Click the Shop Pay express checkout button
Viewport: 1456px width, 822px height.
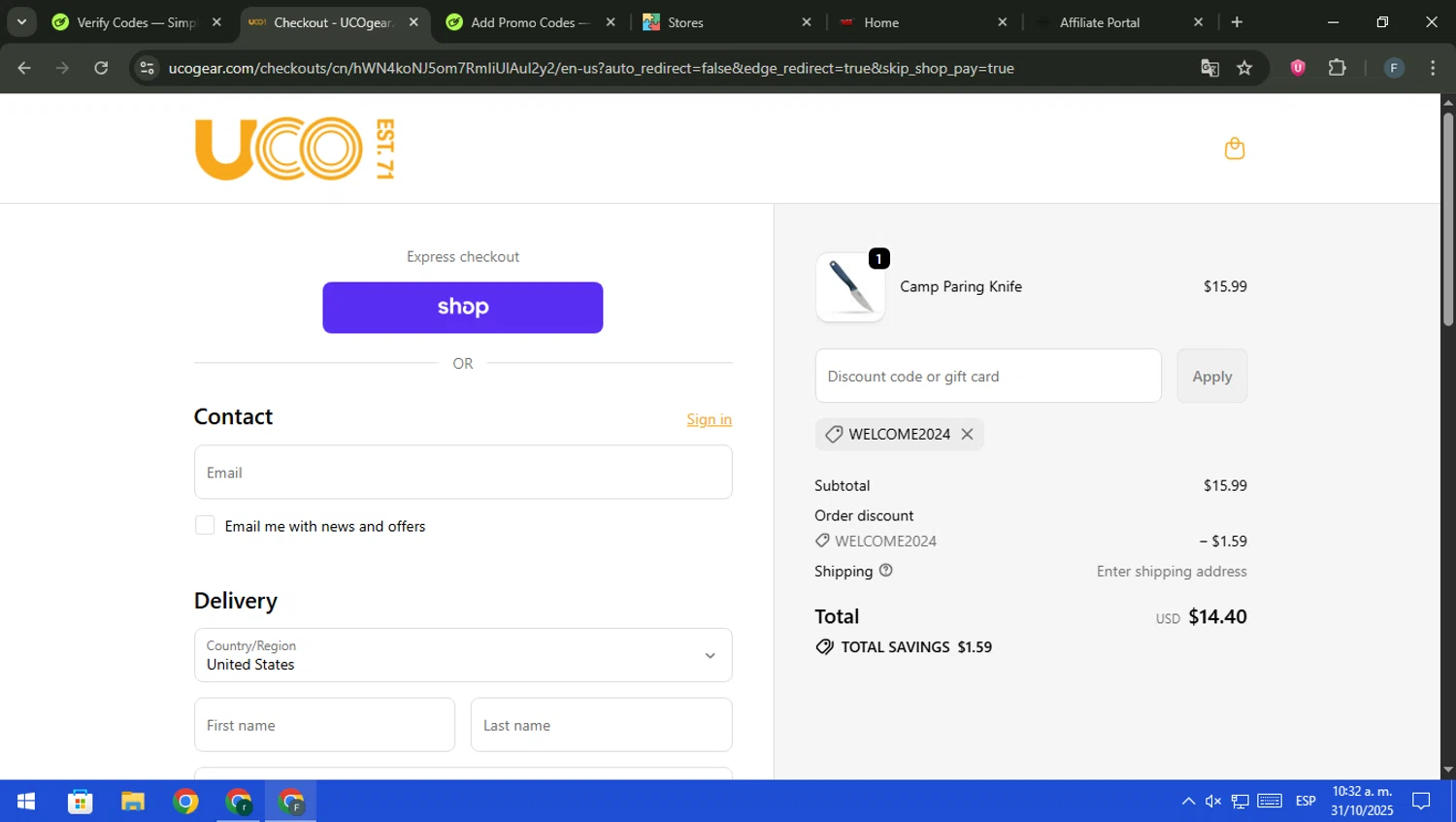pyautogui.click(x=463, y=308)
